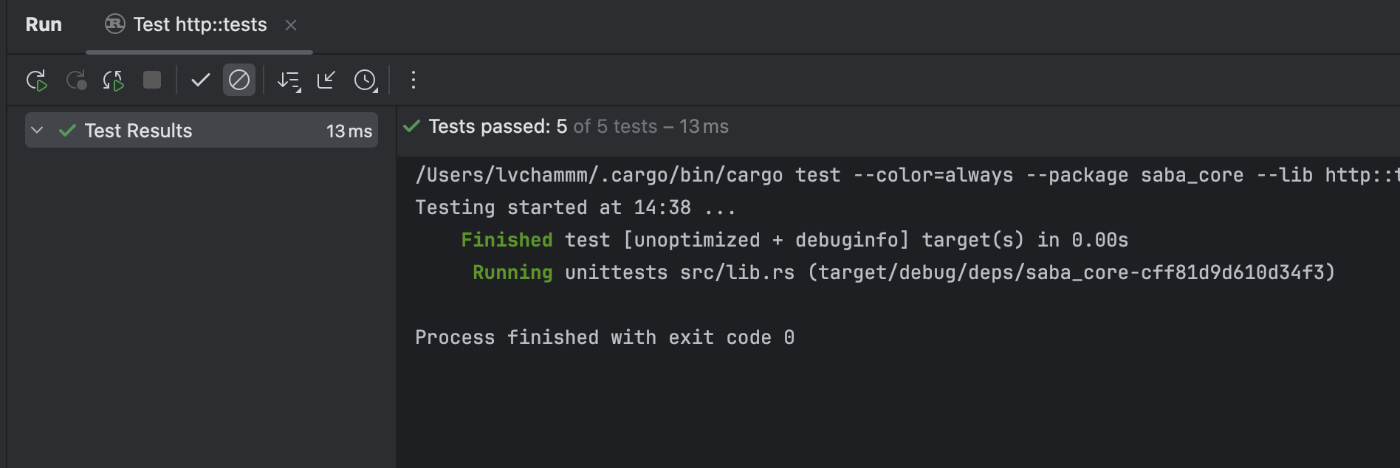This screenshot has height=468, width=1400.
Task: Toggle Show Ignored tests filter
Action: pos(239,80)
